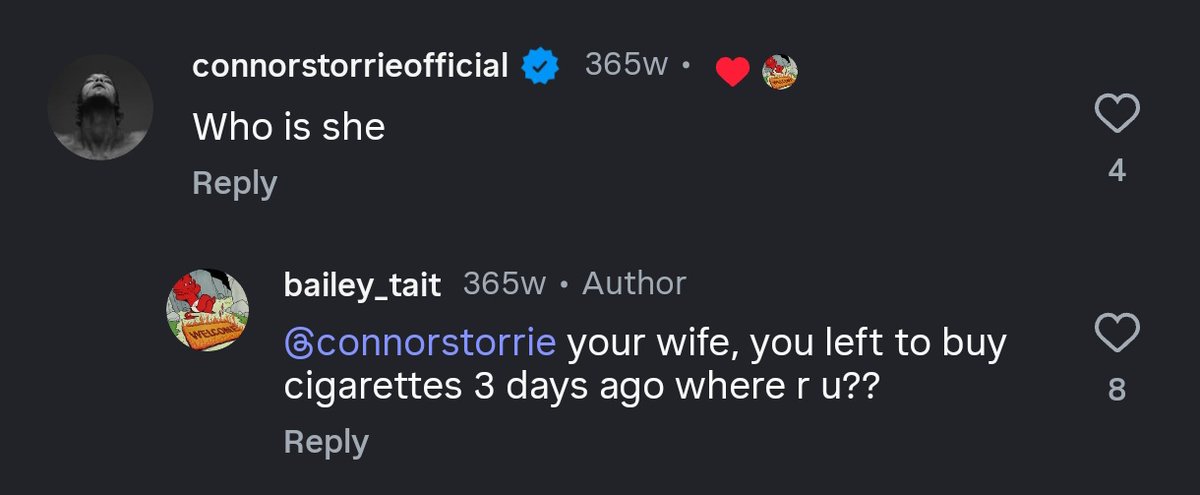Click the "Who is she" comment text

click(288, 126)
